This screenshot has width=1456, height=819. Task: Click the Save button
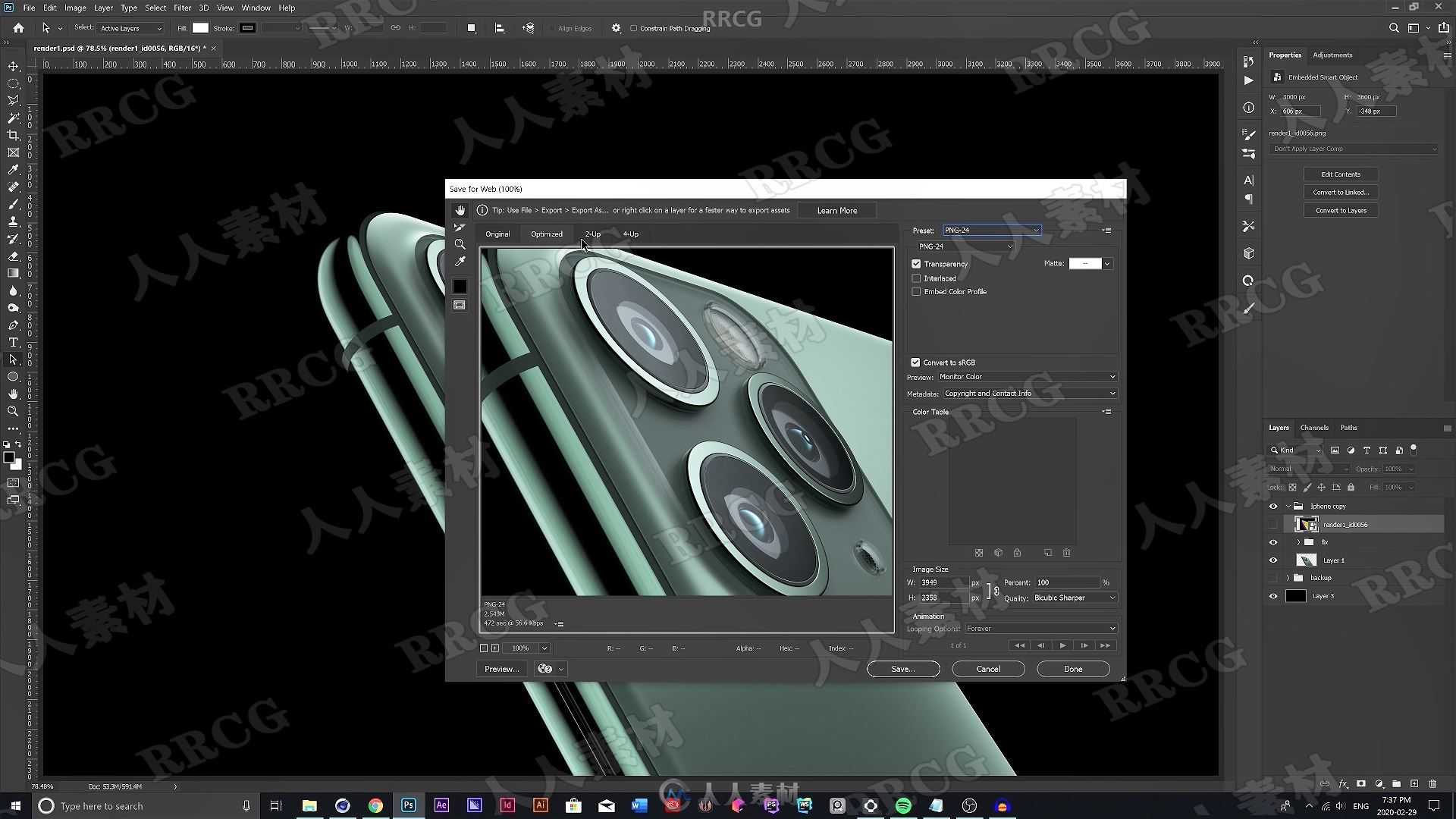coord(901,668)
